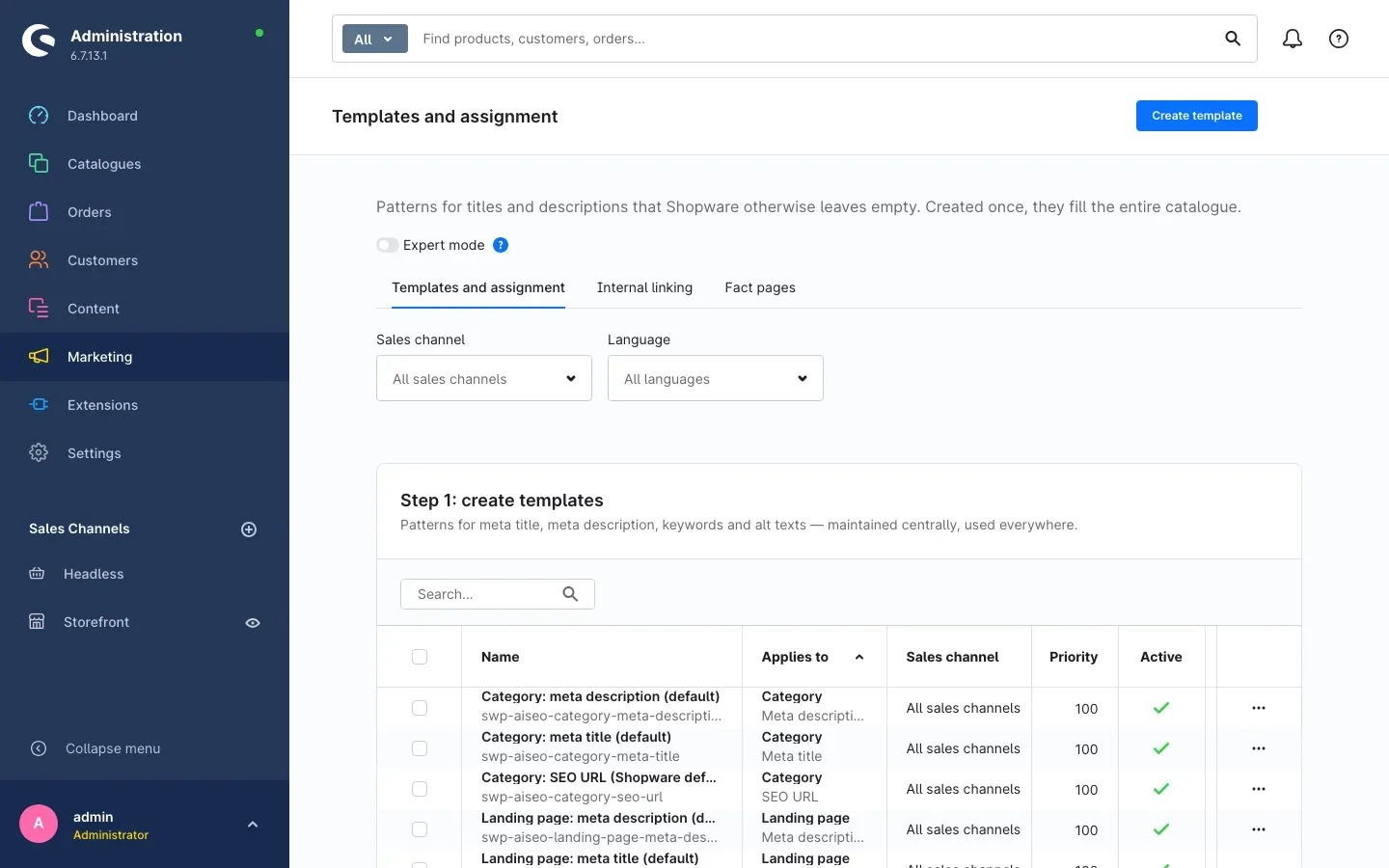Focus the global search input field

[815, 39]
